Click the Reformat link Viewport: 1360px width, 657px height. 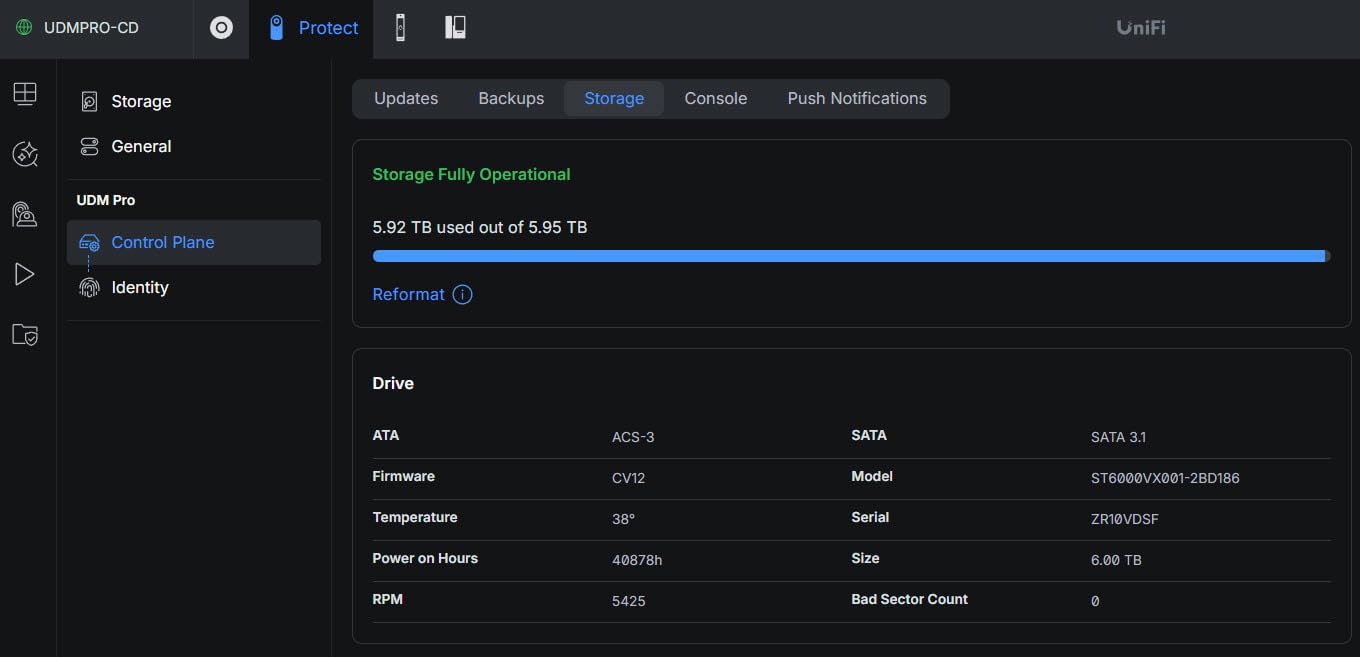[x=408, y=294]
